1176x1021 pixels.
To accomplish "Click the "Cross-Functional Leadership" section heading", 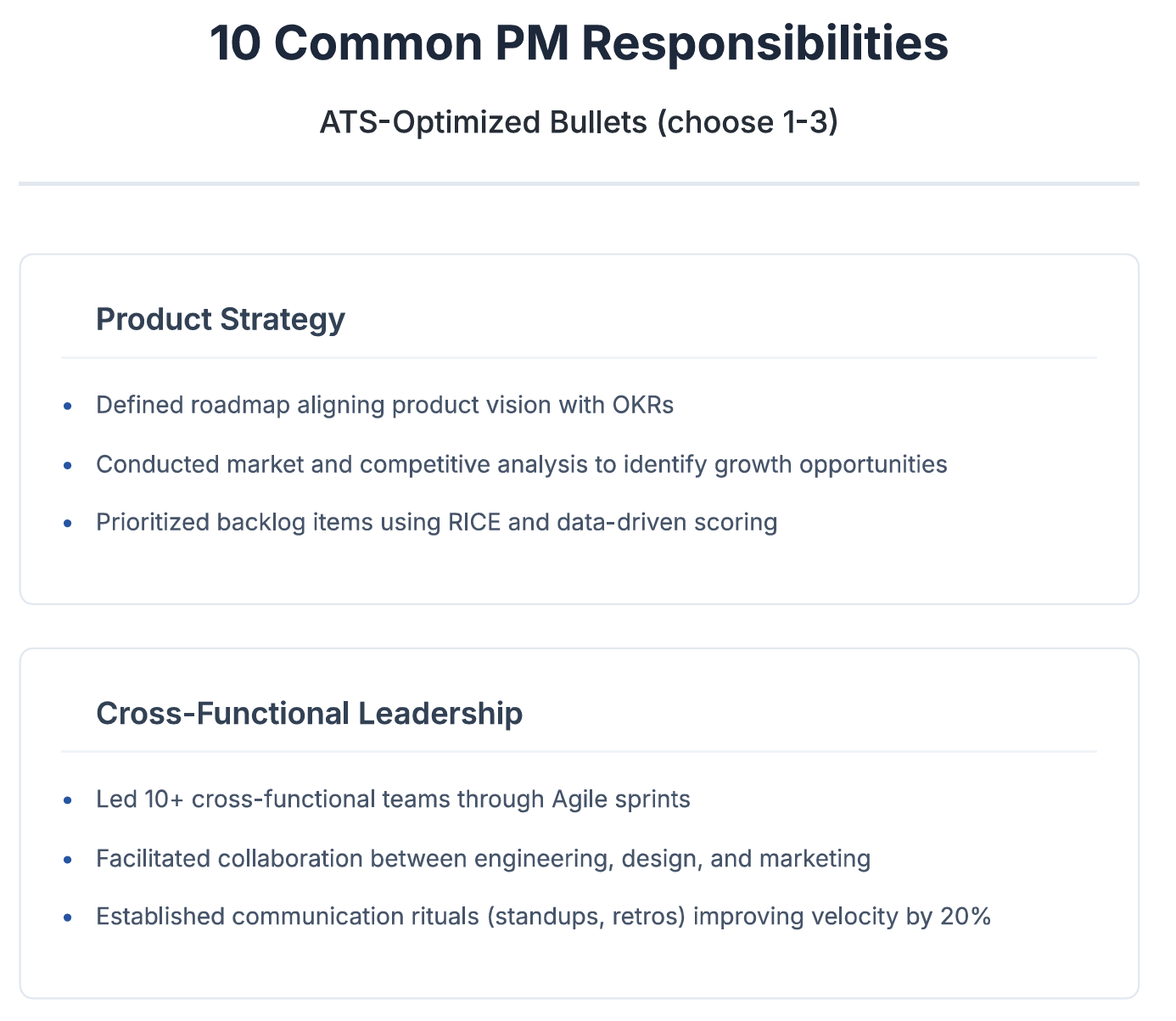I will pyautogui.click(x=309, y=713).
